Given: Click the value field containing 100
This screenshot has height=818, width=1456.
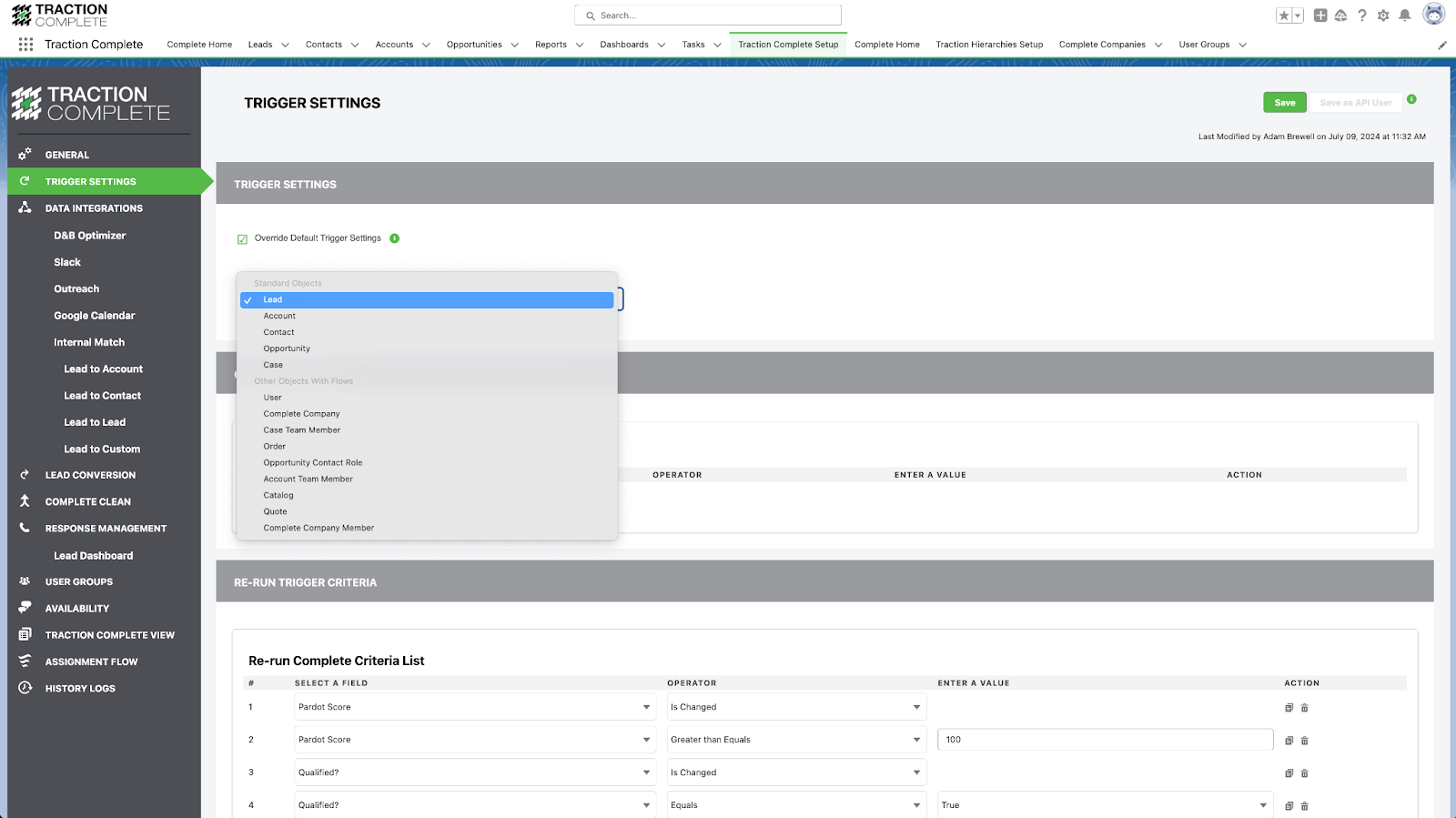Looking at the screenshot, I should 1105,740.
